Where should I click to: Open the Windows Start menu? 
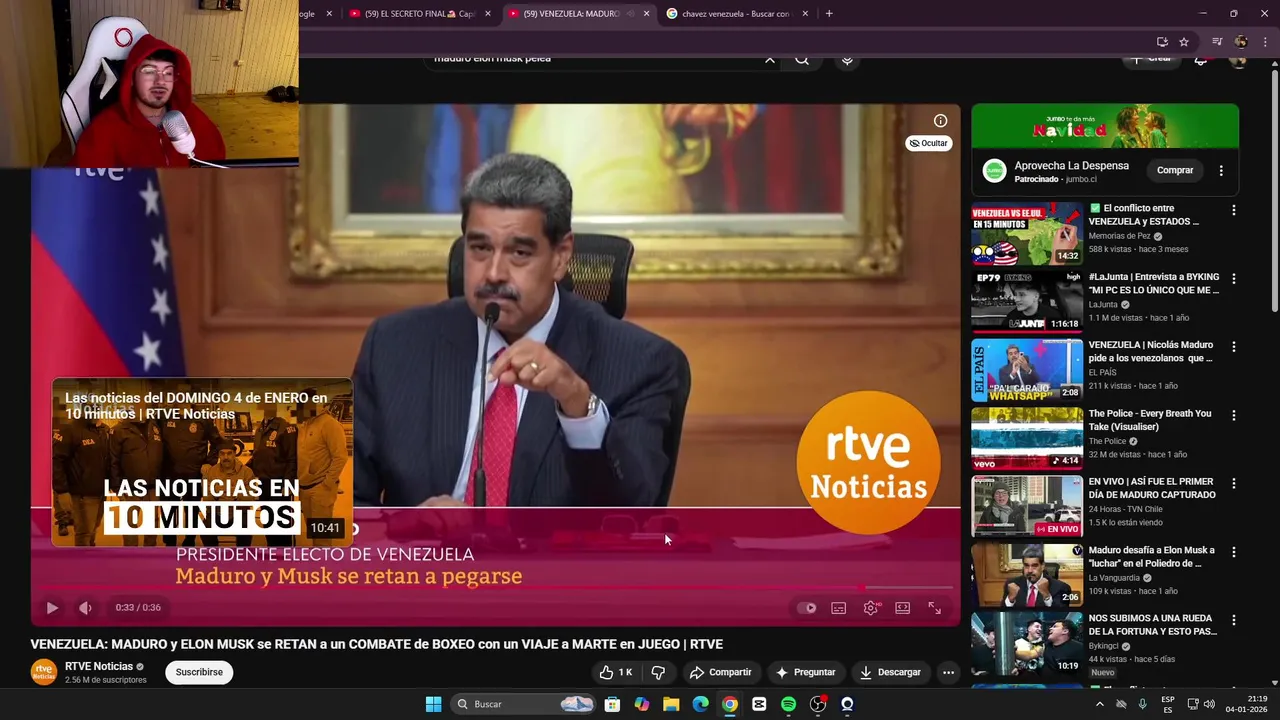tap(433, 704)
